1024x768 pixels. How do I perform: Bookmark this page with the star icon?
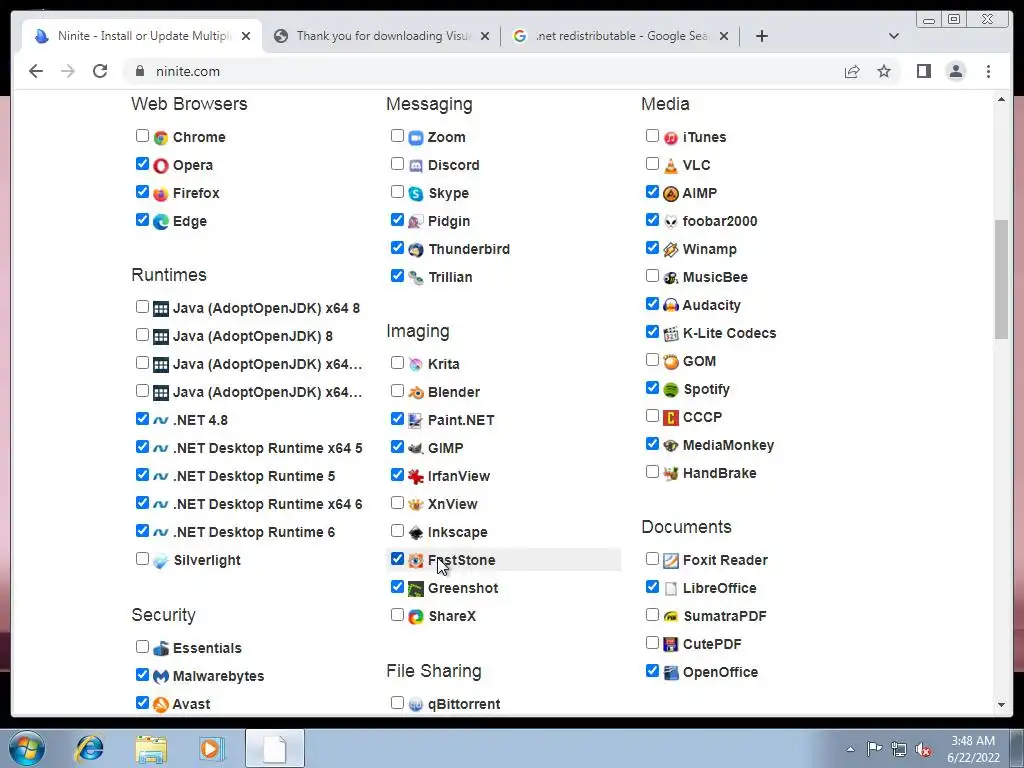click(x=884, y=71)
